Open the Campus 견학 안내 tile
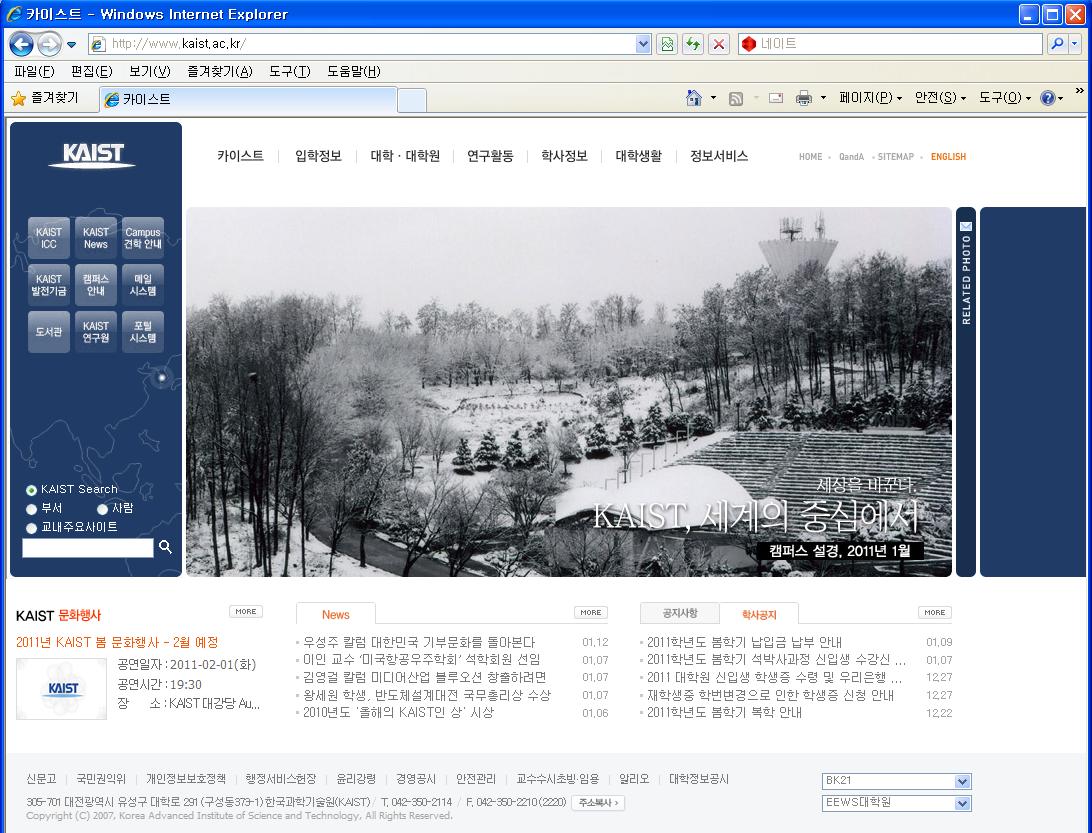 [143, 238]
